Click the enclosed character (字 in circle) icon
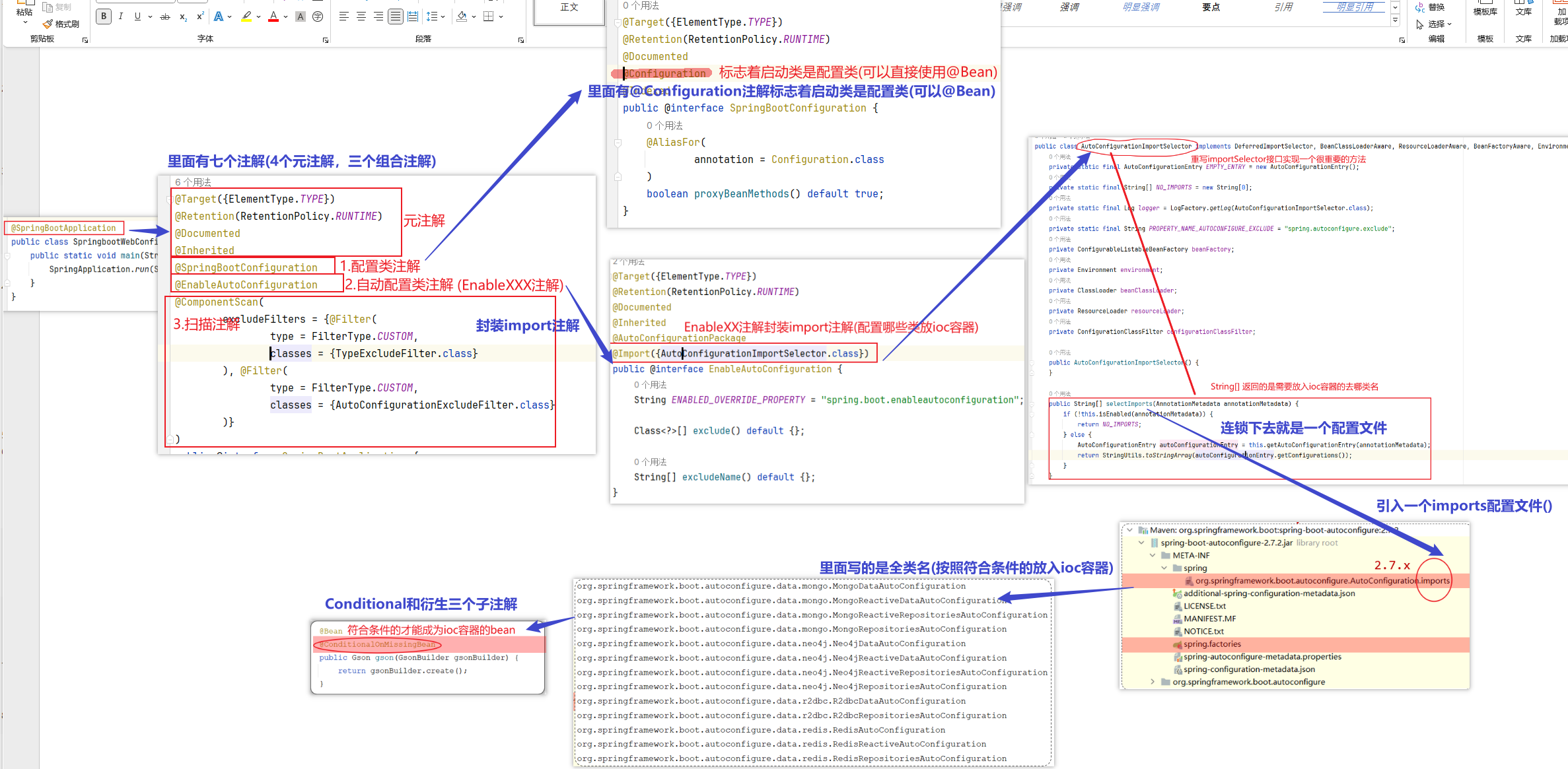The height and width of the screenshot is (769, 1568). pos(318,17)
